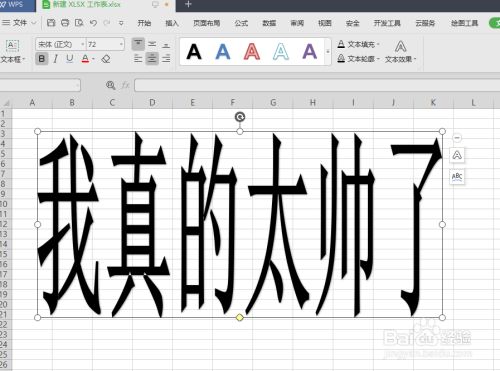Apply the purple WordArt A style

click(310, 52)
